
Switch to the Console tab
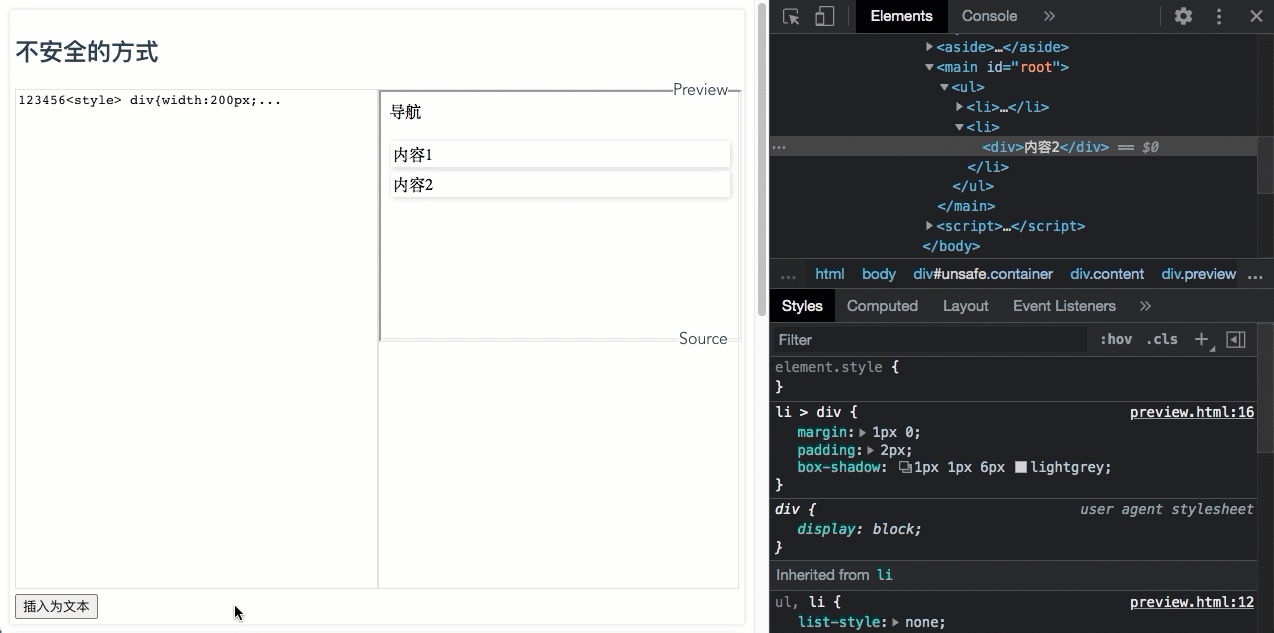pyautogui.click(x=988, y=16)
